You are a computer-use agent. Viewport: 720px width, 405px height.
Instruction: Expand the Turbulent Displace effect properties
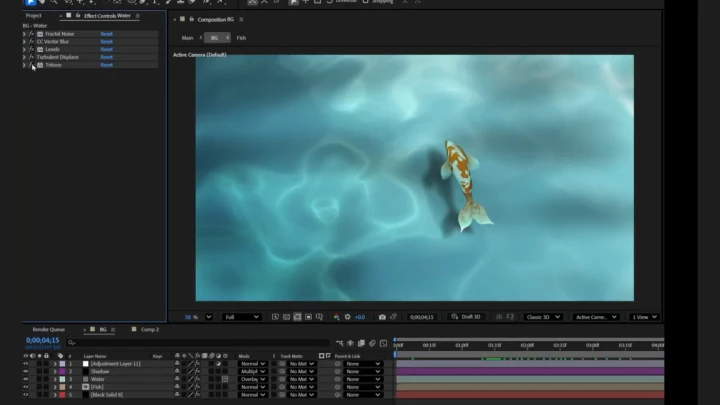click(x=24, y=57)
